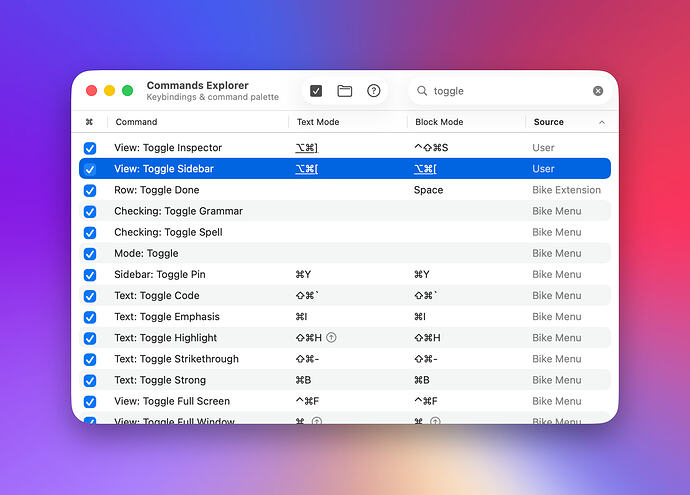Click the command symbol column header
The height and width of the screenshot is (495, 690).
pyautogui.click(x=89, y=122)
